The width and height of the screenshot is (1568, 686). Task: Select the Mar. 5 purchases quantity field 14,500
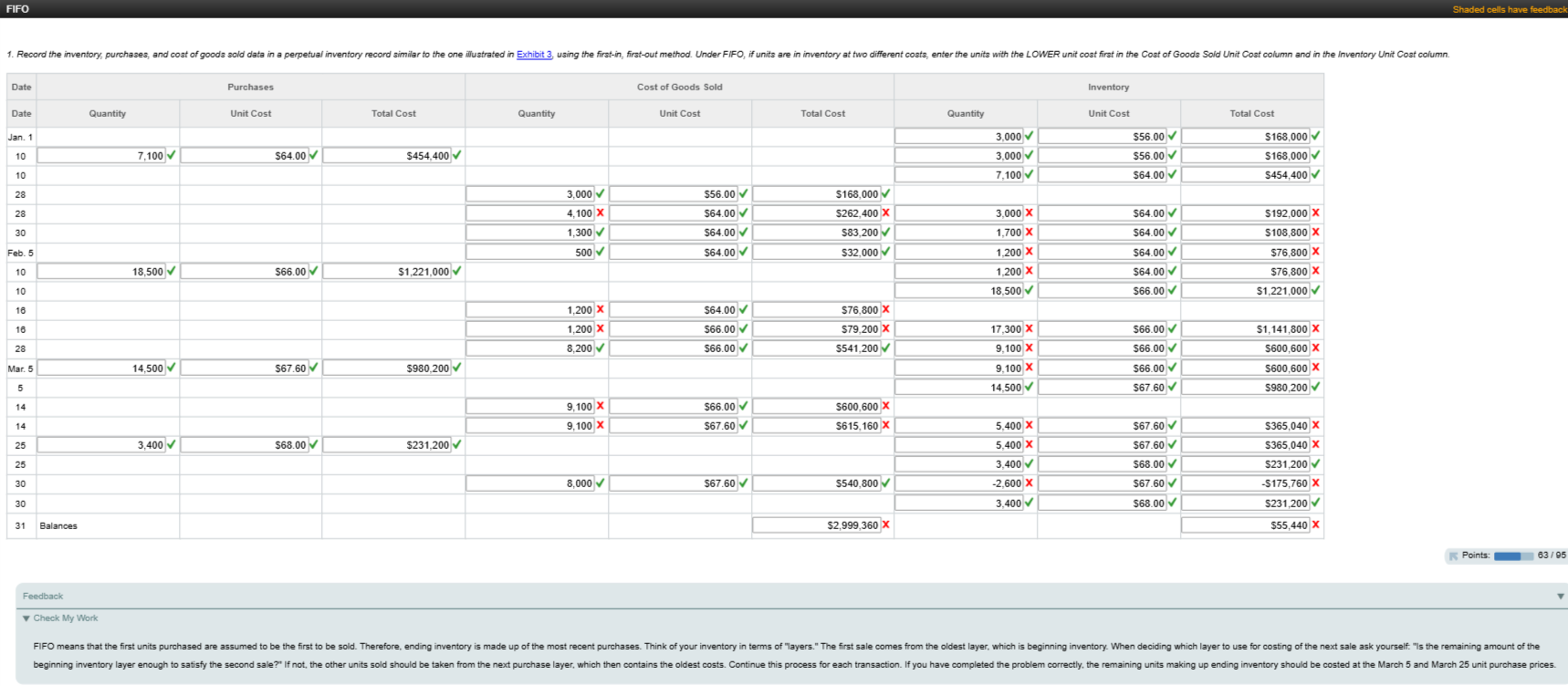point(101,369)
